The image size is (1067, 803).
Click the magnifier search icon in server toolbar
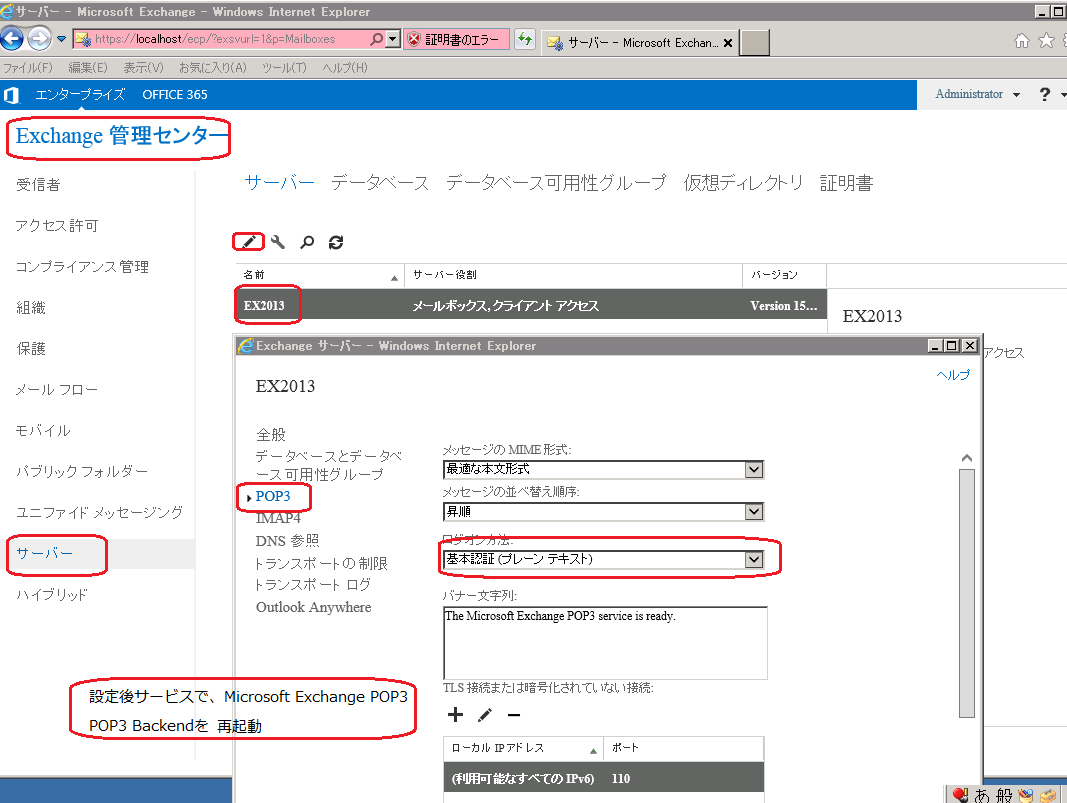pyautogui.click(x=307, y=242)
